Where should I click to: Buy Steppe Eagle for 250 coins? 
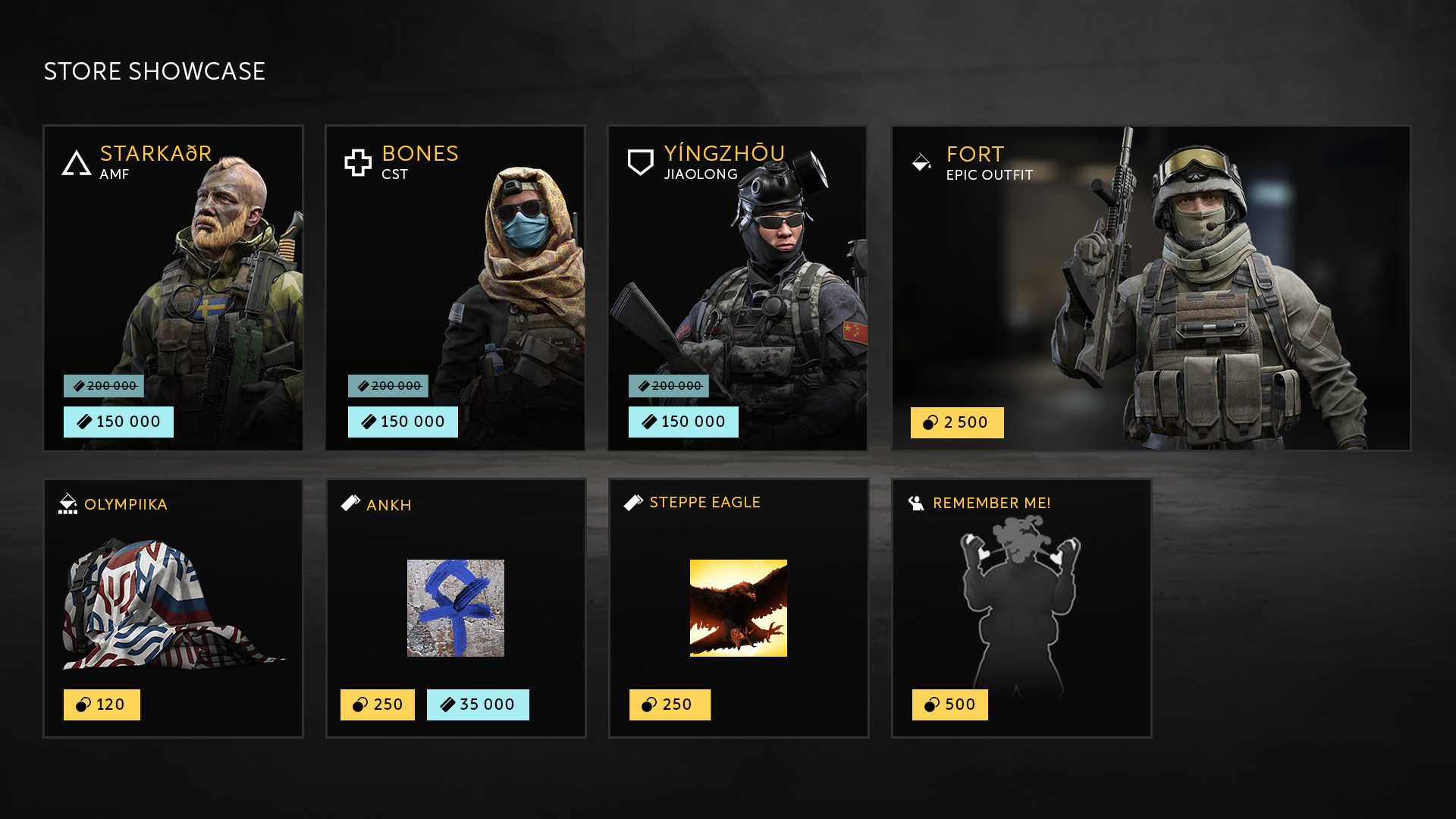(x=670, y=704)
